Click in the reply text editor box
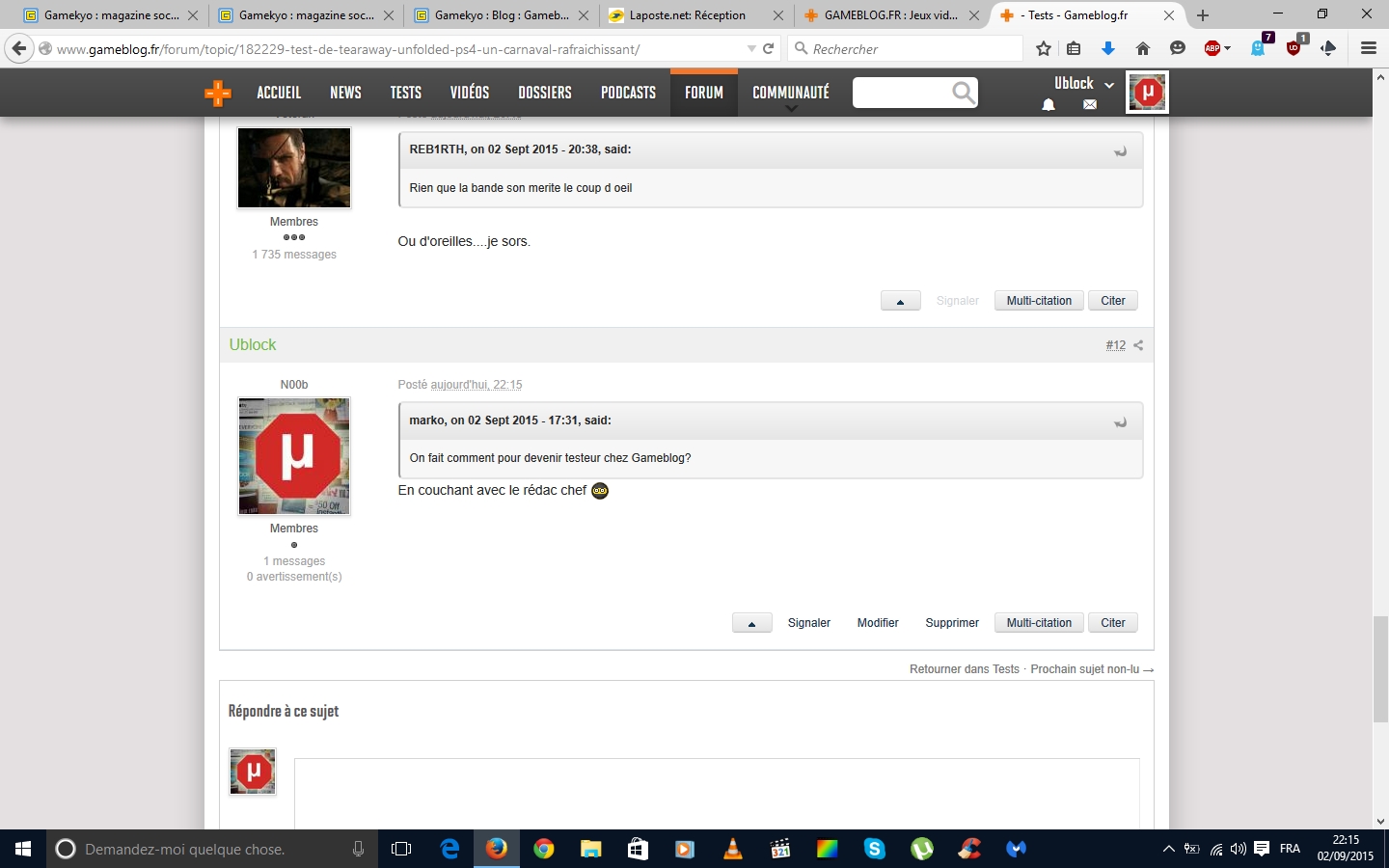This screenshot has height=868, width=1389. [717, 794]
